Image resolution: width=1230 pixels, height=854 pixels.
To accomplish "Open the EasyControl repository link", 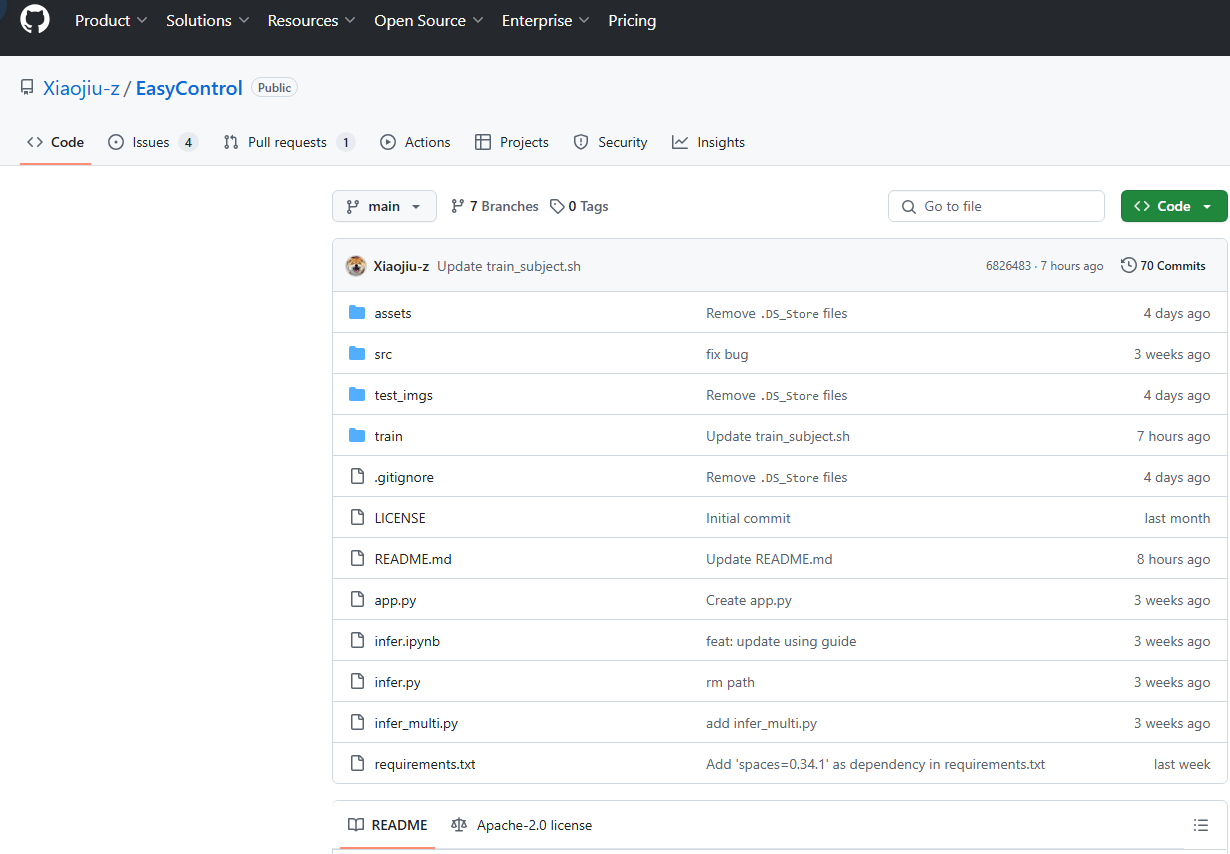I will 189,88.
